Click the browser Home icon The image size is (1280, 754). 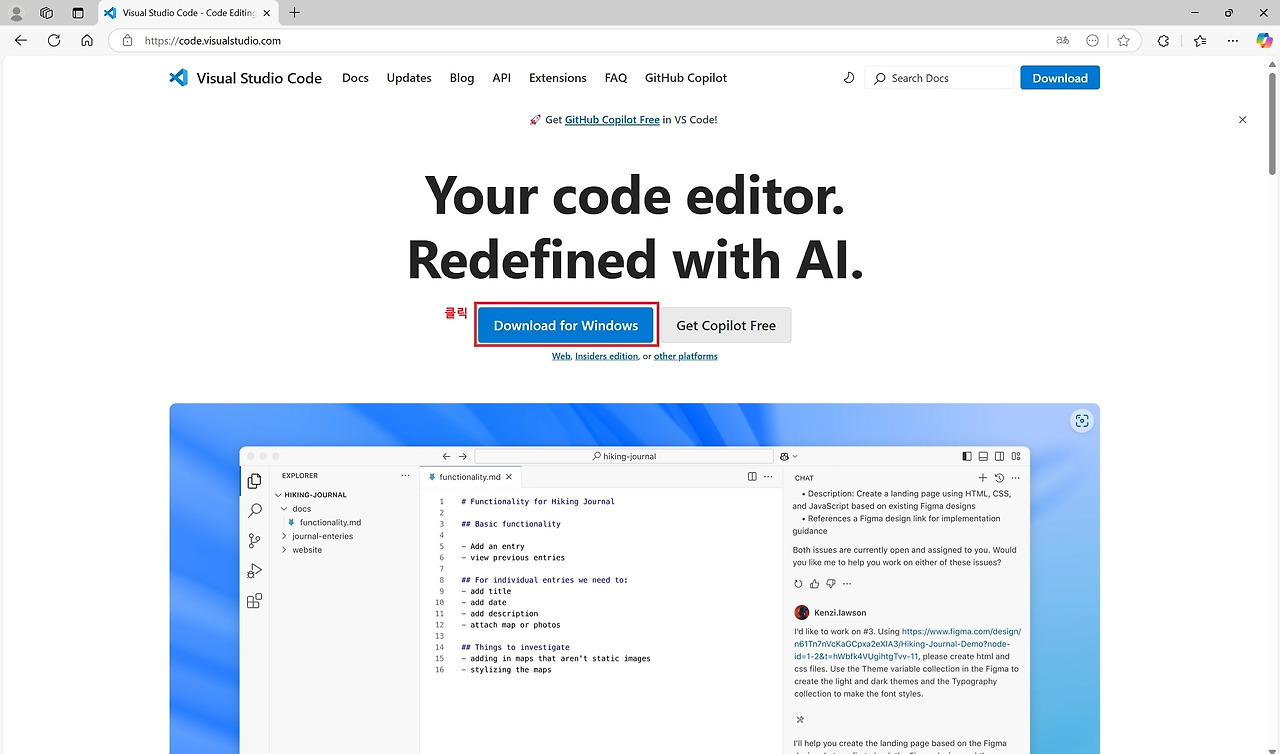point(87,41)
